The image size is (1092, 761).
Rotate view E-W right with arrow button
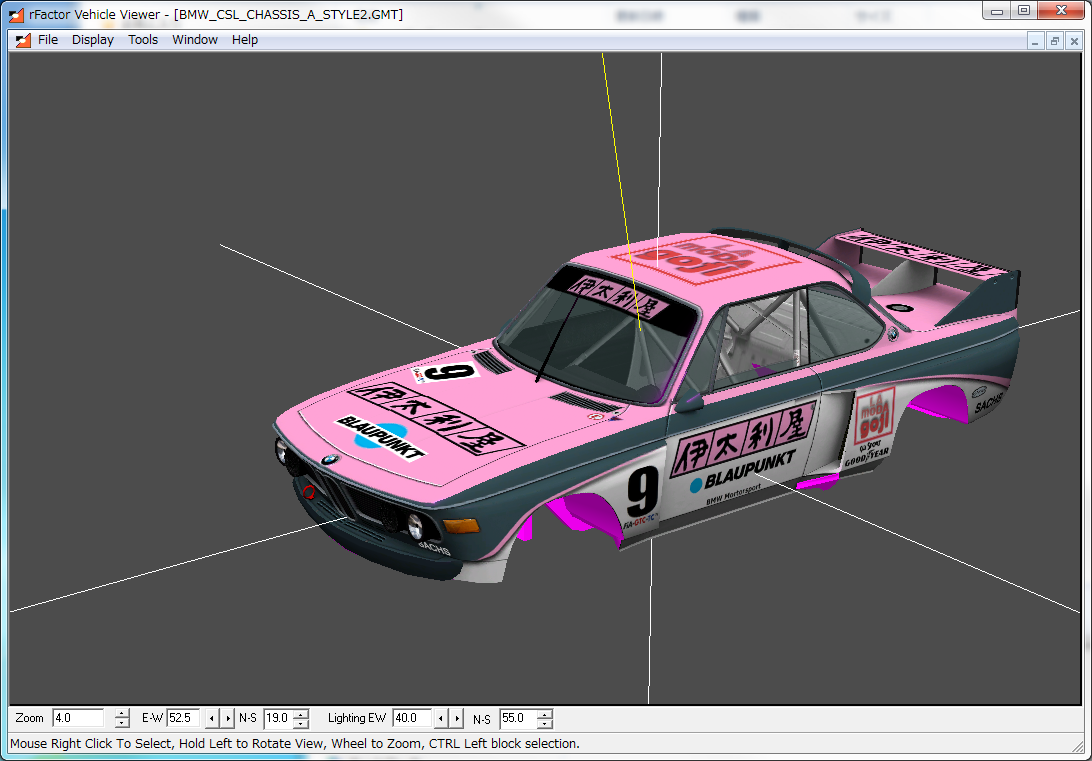(x=228, y=718)
